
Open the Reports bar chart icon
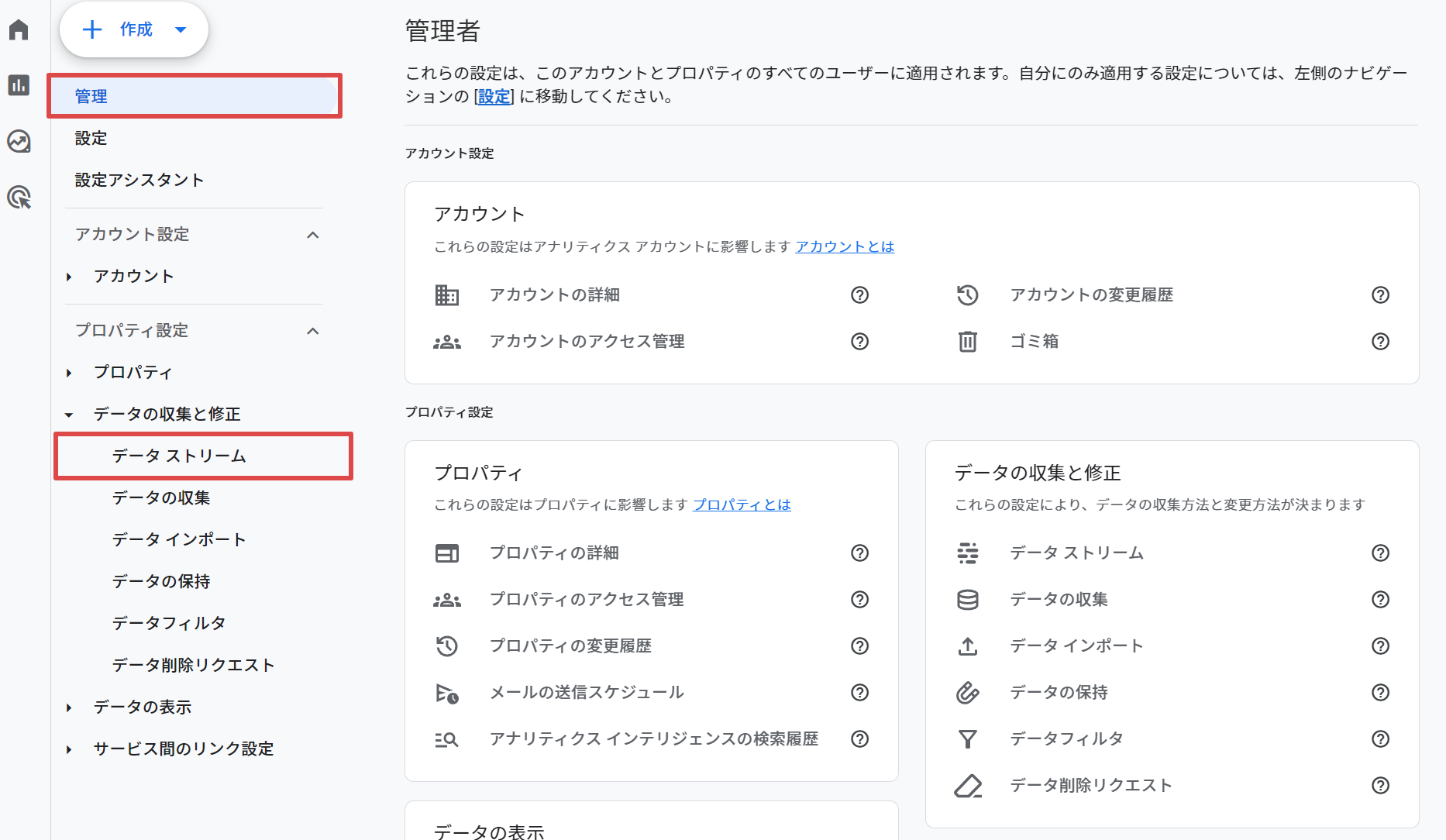[x=19, y=85]
